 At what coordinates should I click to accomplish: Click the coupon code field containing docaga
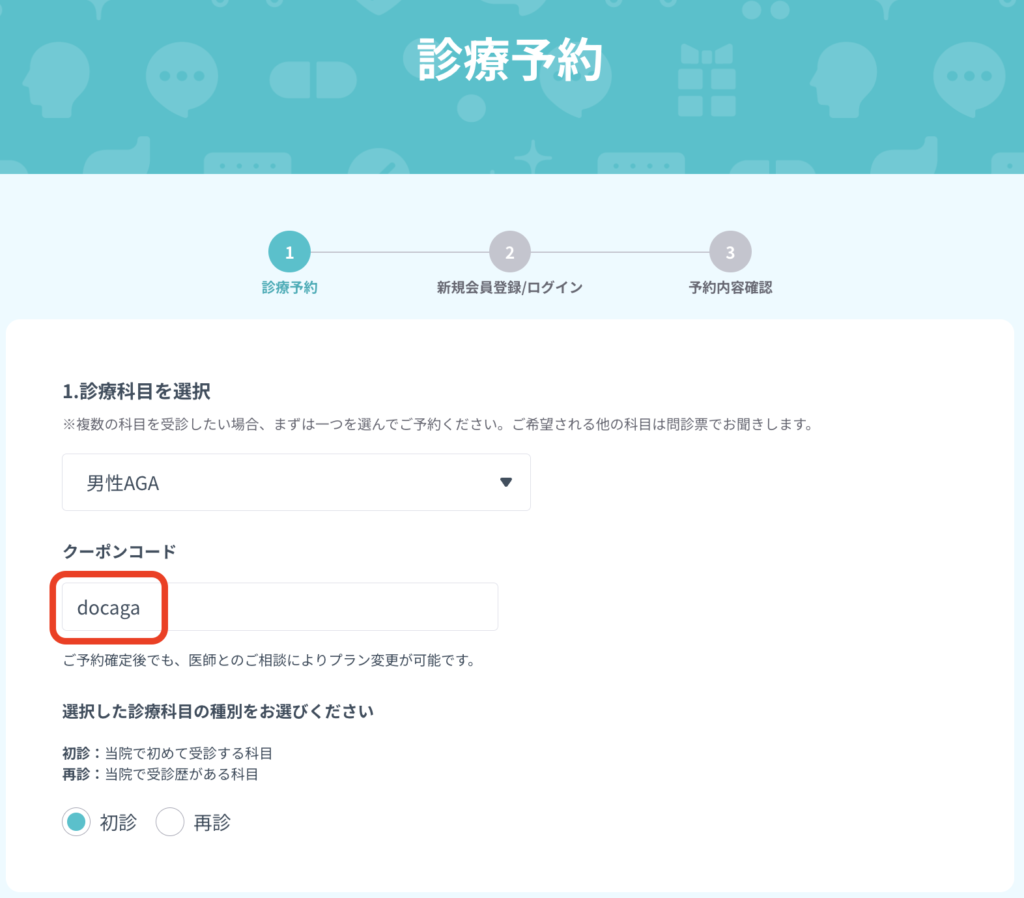(x=280, y=607)
